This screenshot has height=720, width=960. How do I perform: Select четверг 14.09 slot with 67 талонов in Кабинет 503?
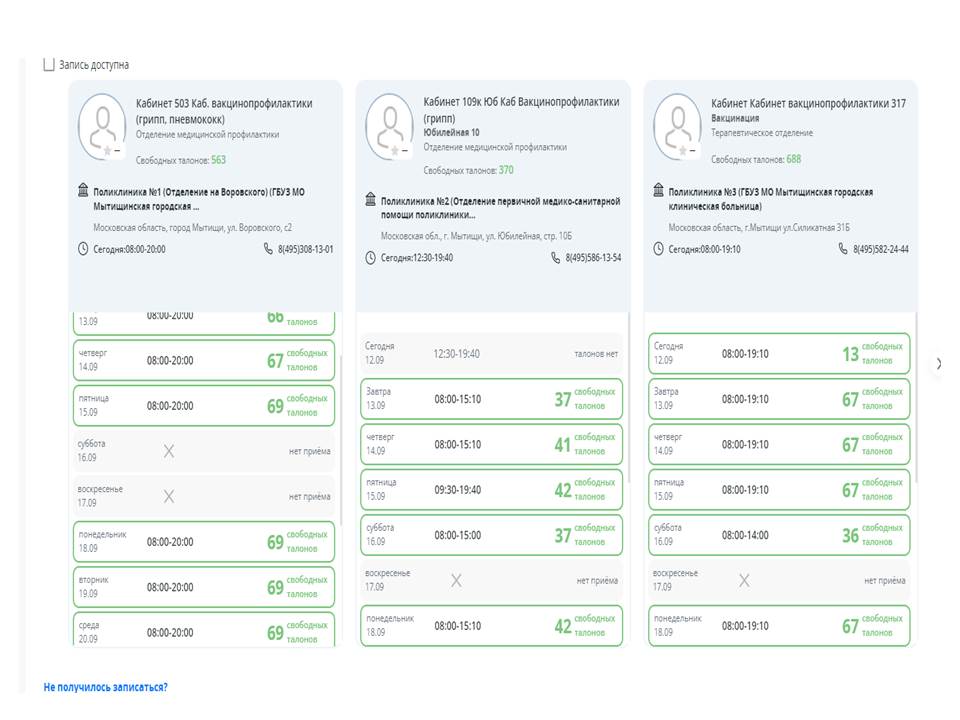[x=204, y=361]
